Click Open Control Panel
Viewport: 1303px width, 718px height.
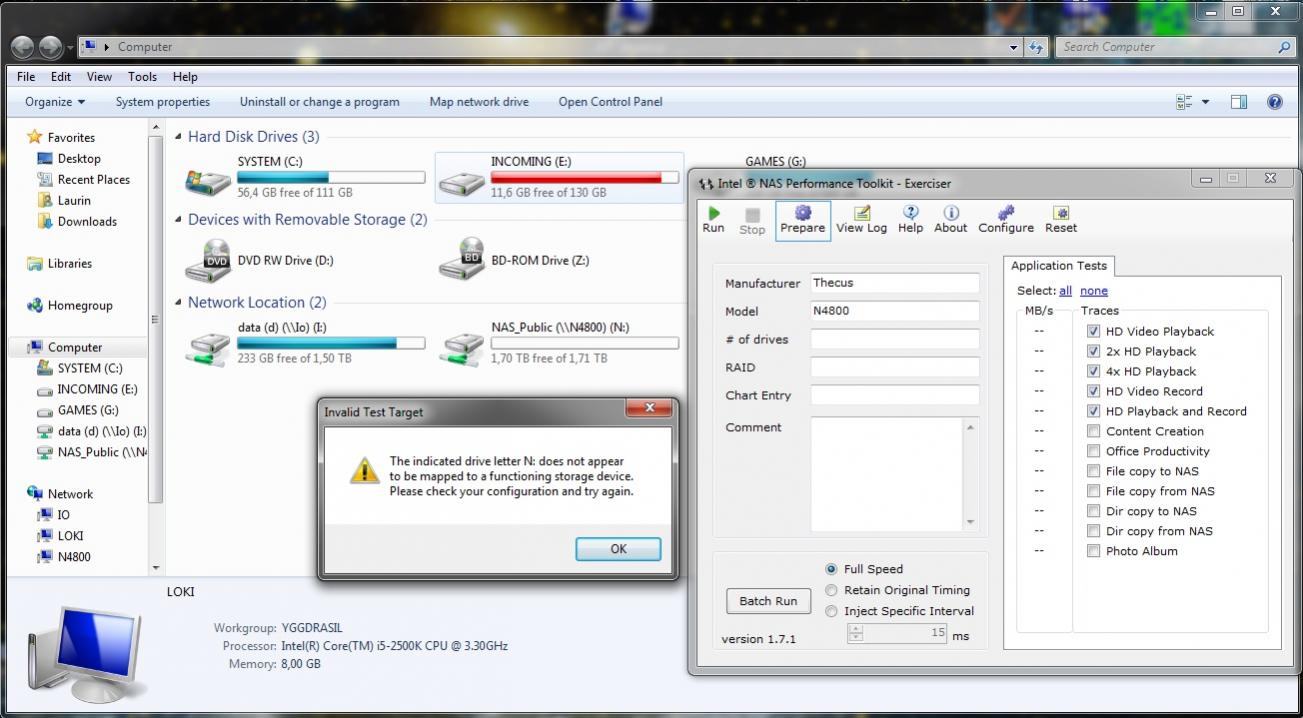click(x=610, y=102)
